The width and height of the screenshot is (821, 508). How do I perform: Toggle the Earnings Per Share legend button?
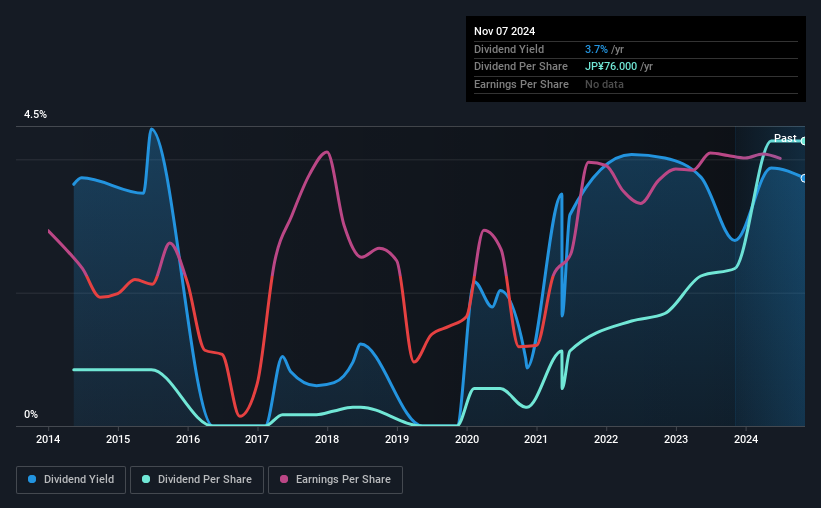click(335, 480)
